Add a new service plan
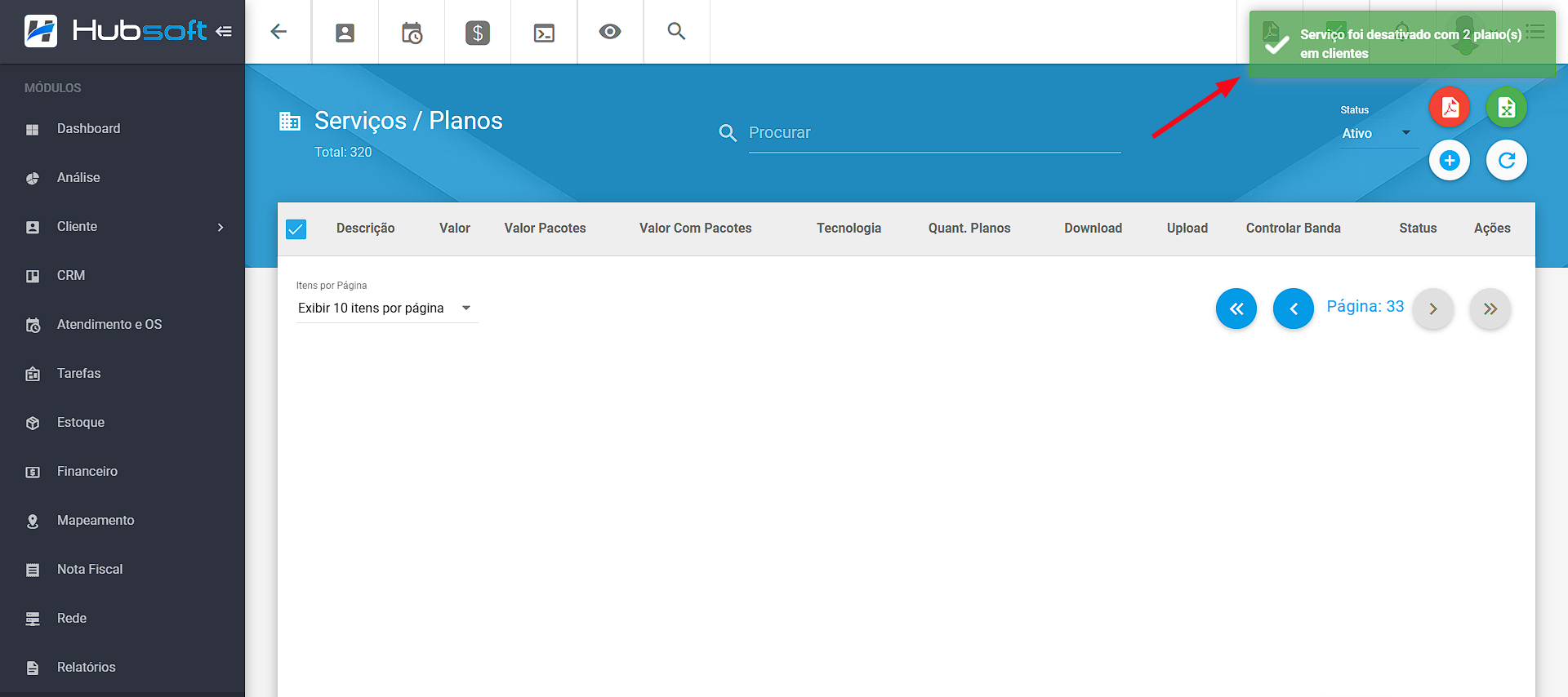This screenshot has height=697, width=1568. point(1450,160)
